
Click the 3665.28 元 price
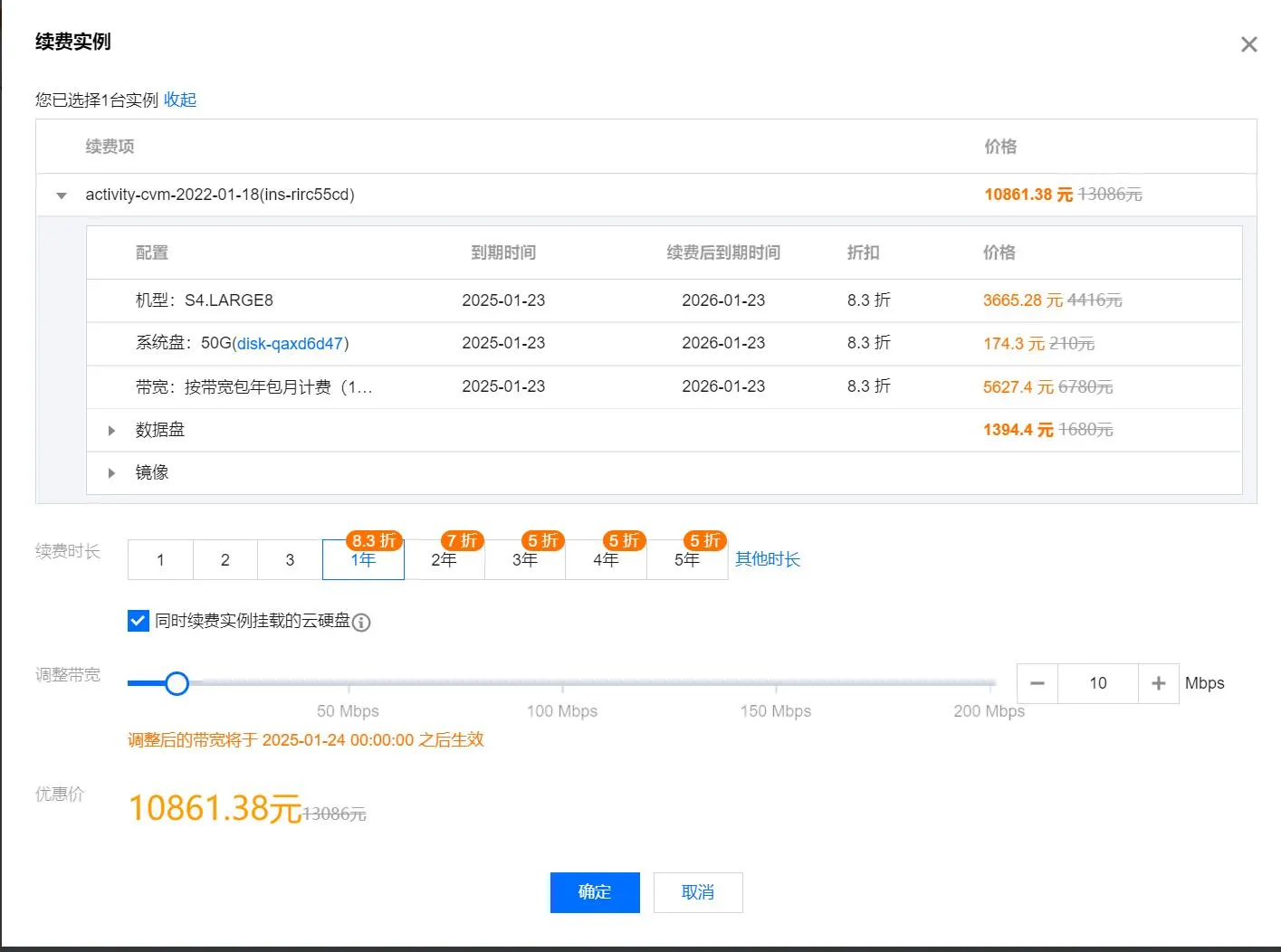(x=1023, y=300)
